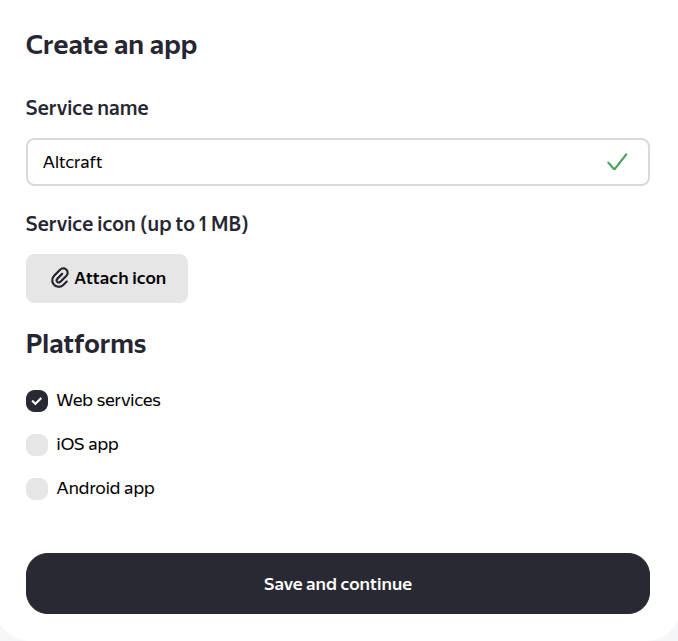
Task: Click the paperclip icon
Action: [60, 278]
